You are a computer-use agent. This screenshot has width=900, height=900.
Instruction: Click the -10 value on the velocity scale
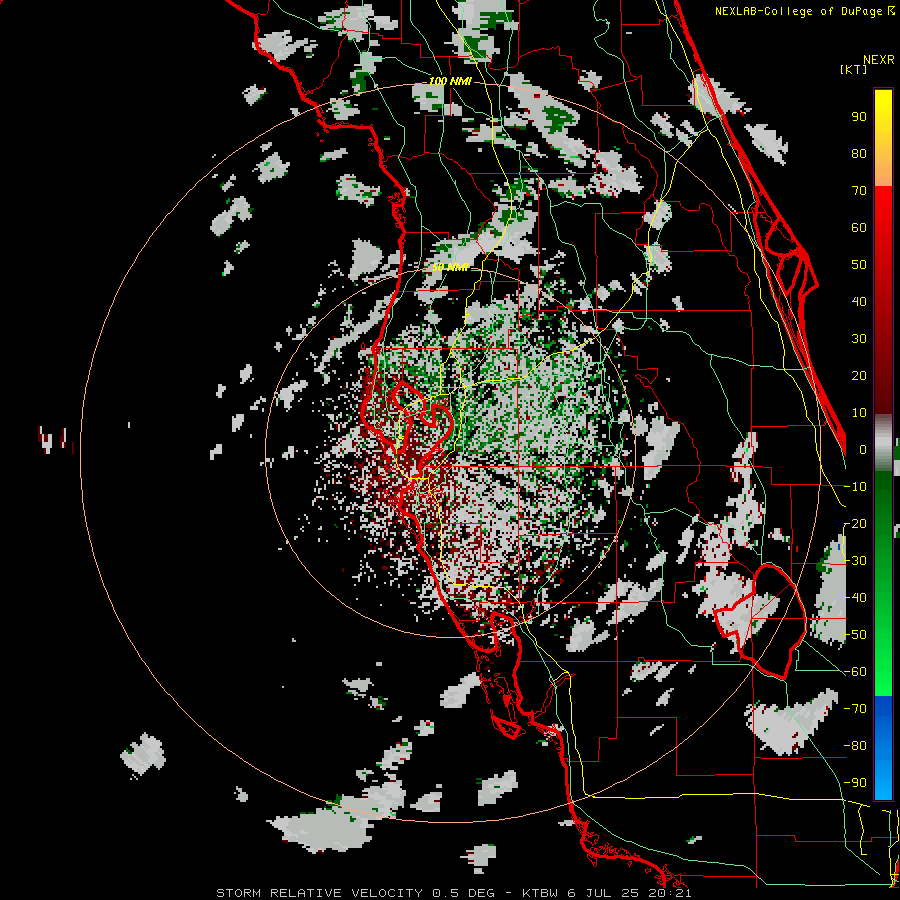point(855,487)
